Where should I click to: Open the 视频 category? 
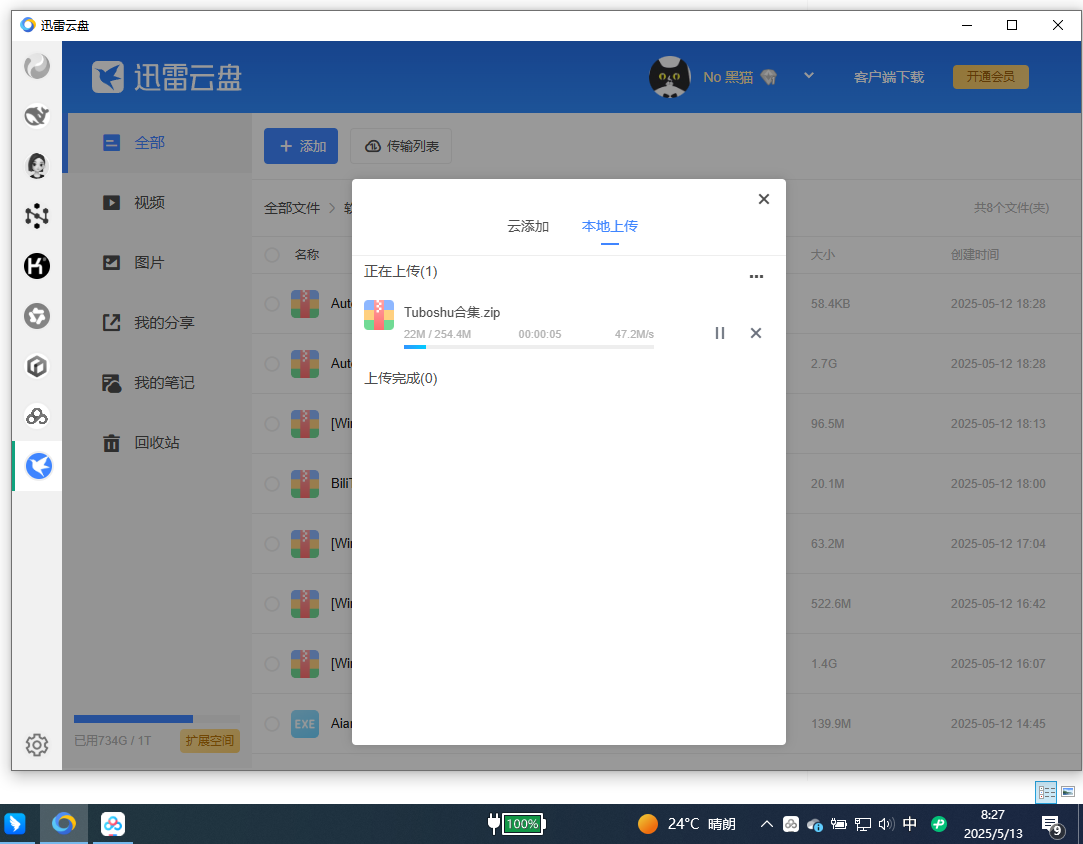point(160,202)
